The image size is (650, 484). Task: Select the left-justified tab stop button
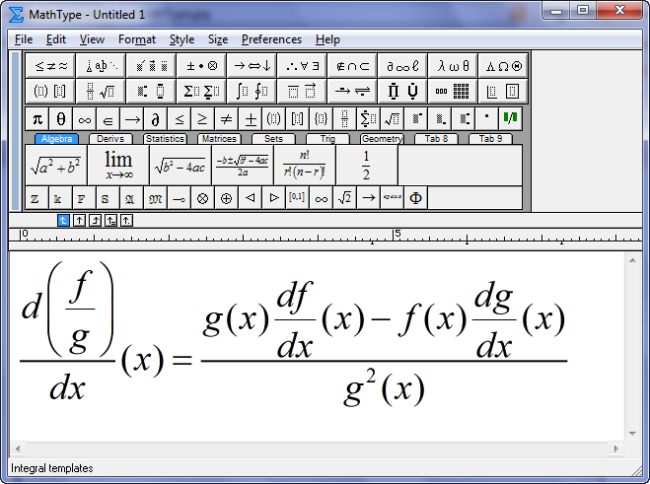[x=64, y=220]
